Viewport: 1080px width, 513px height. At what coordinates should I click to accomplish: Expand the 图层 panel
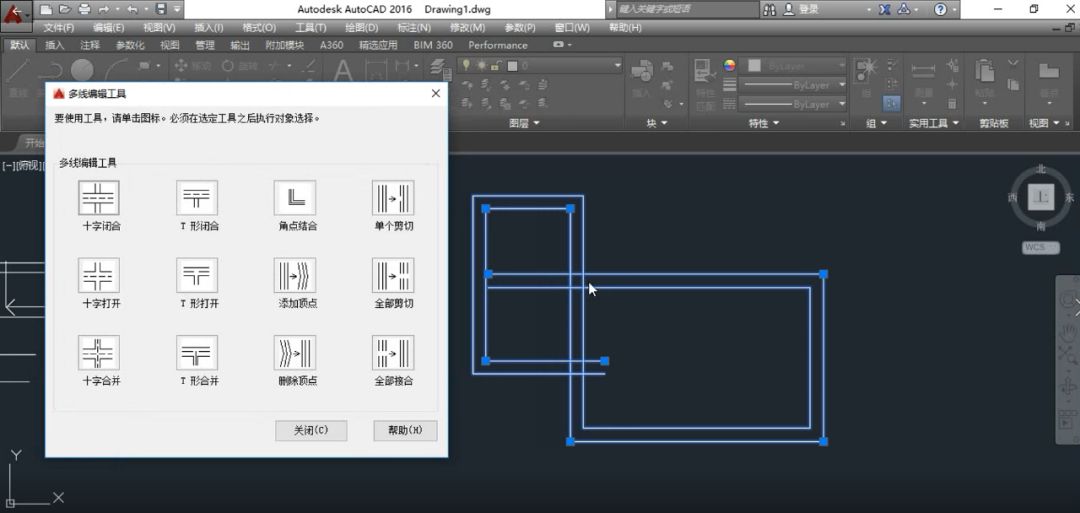[x=524, y=123]
